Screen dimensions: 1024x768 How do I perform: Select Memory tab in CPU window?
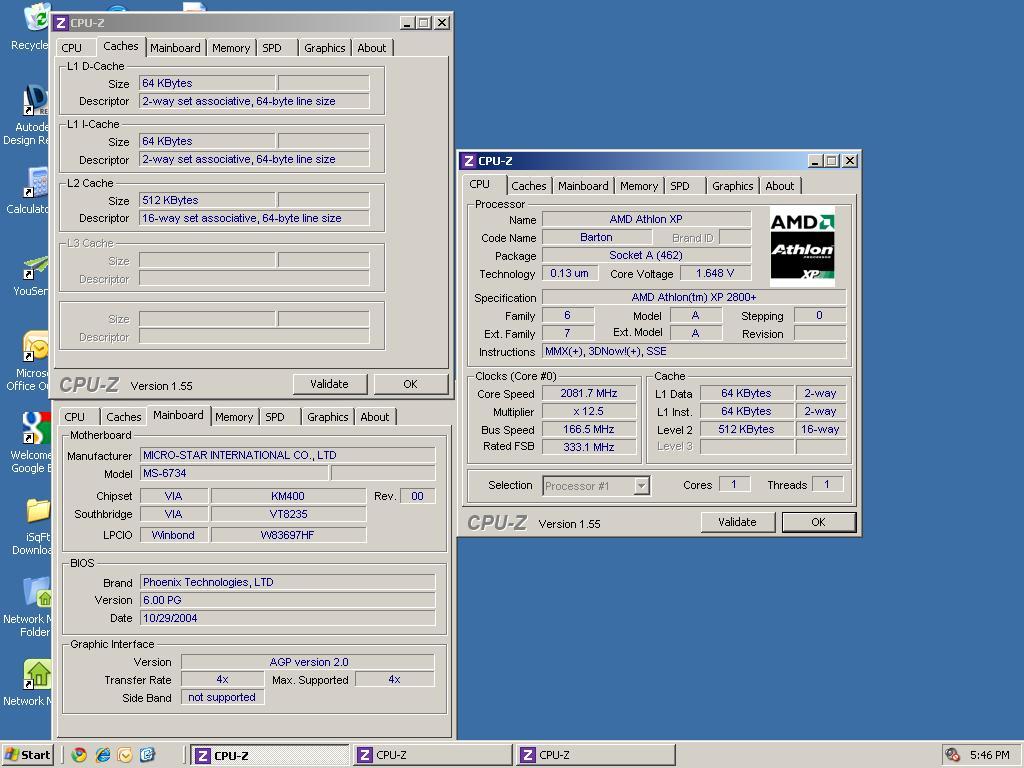coord(639,185)
